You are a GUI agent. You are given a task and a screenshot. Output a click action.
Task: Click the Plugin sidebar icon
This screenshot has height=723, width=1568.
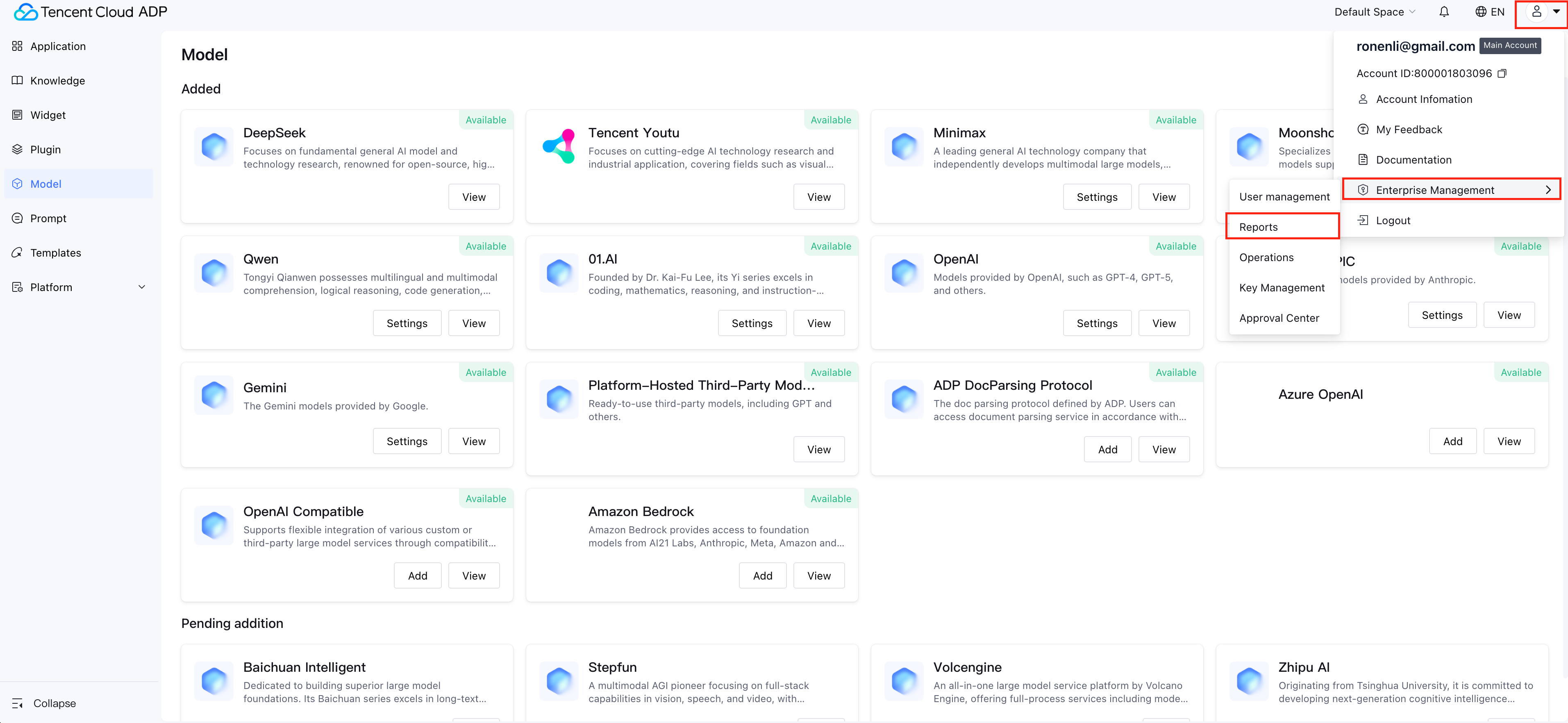tap(17, 150)
